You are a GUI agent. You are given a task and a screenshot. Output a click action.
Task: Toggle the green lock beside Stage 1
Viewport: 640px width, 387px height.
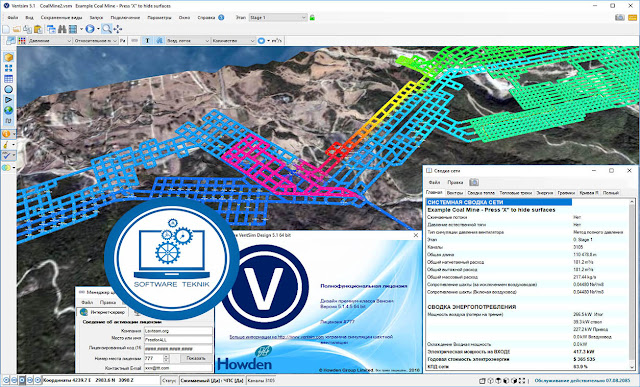coord(312,18)
